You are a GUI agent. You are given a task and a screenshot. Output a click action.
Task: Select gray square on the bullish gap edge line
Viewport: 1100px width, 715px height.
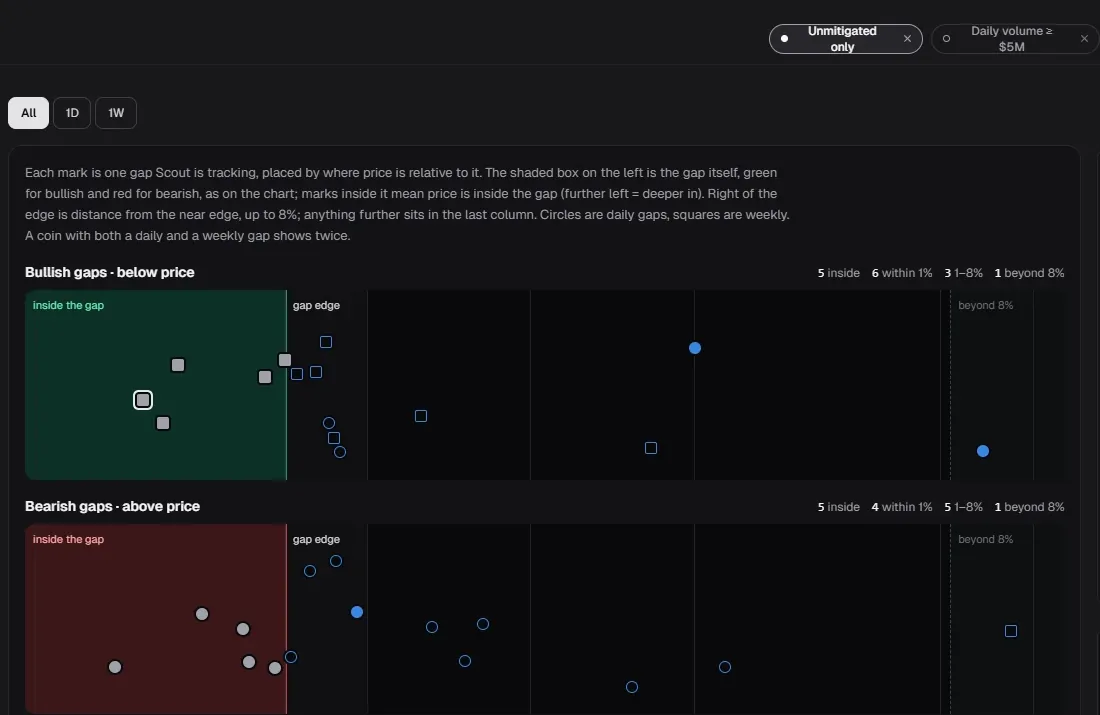285,360
